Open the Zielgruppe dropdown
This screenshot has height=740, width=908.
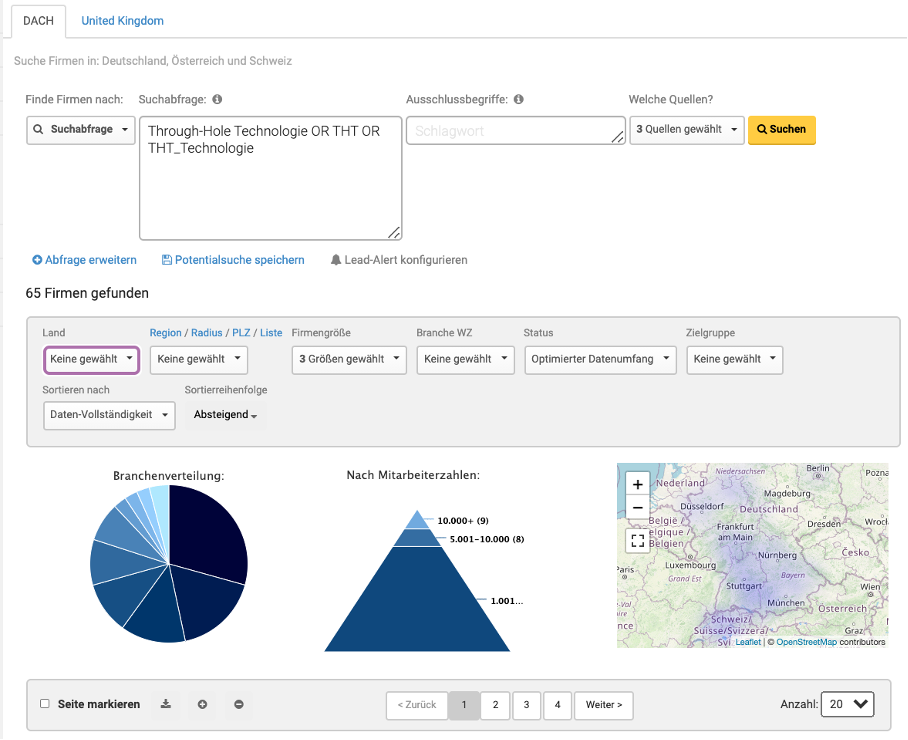(x=735, y=360)
